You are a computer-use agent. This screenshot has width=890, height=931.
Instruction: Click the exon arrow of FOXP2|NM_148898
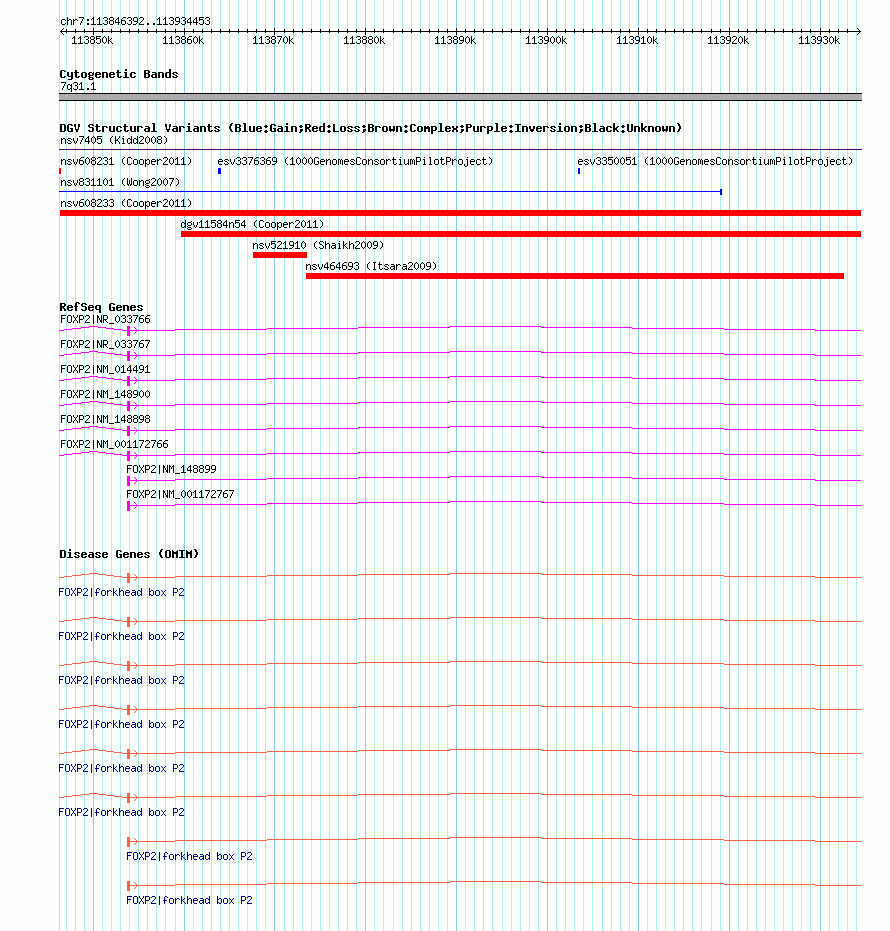(132, 430)
